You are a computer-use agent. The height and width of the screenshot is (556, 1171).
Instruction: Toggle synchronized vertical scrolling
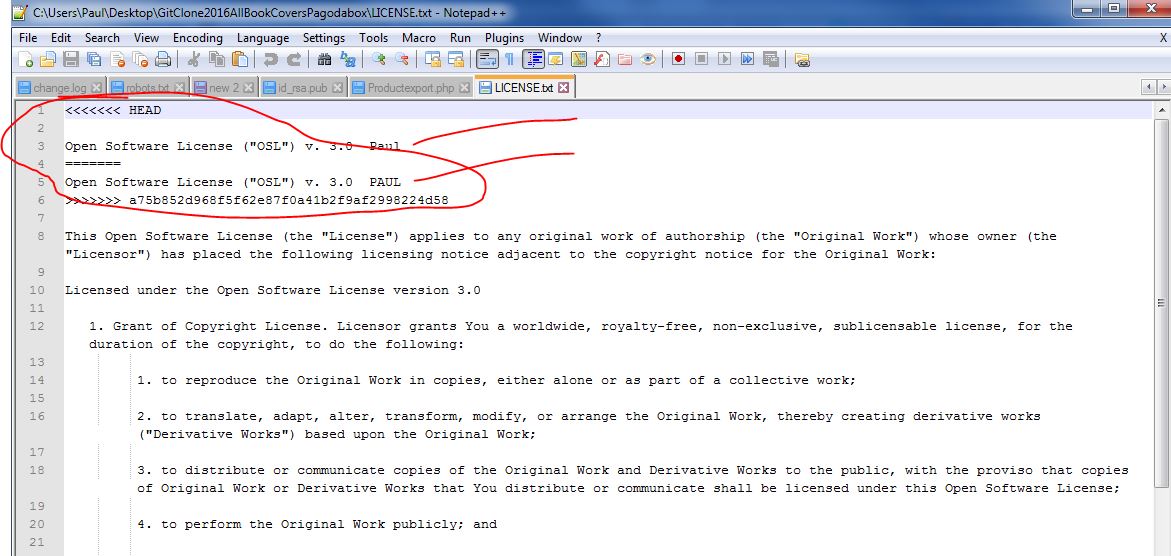432,59
